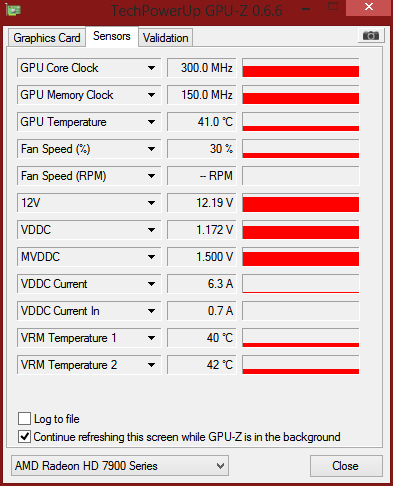393x486 pixels.
Task: Enable the Log to file checkbox
Action: point(24,418)
